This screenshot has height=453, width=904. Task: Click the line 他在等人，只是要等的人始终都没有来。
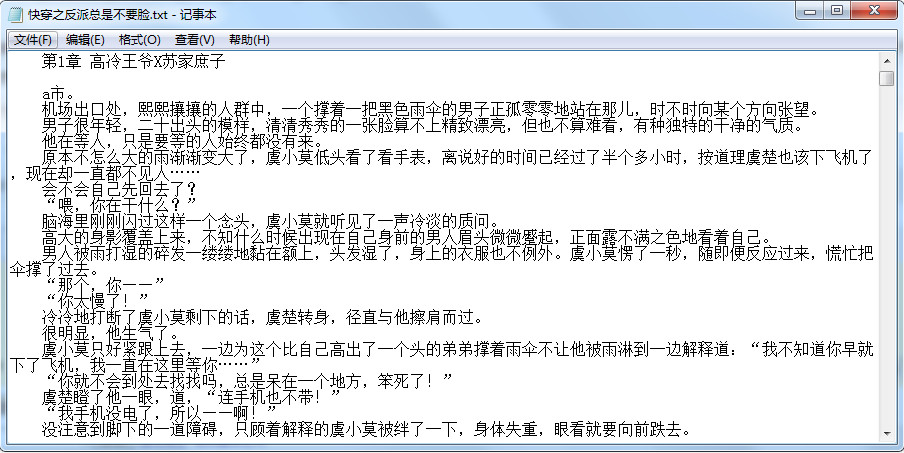[182, 141]
